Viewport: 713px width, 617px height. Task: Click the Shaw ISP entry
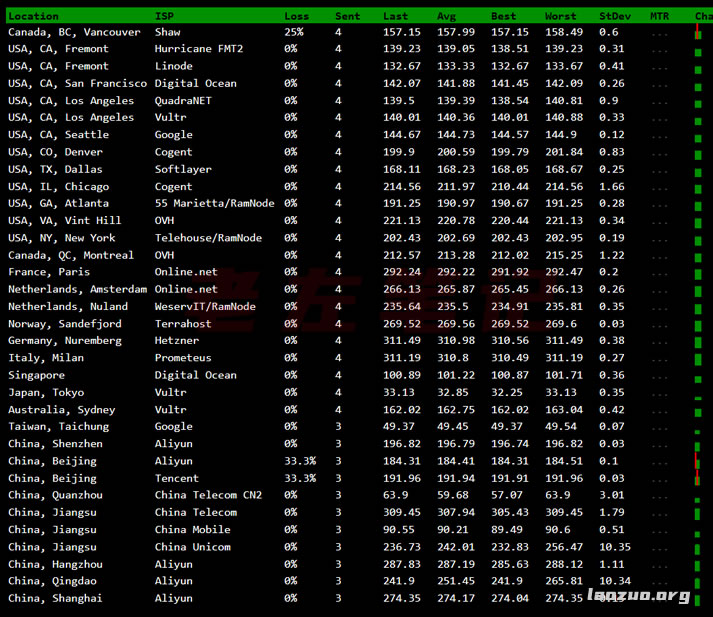point(167,32)
